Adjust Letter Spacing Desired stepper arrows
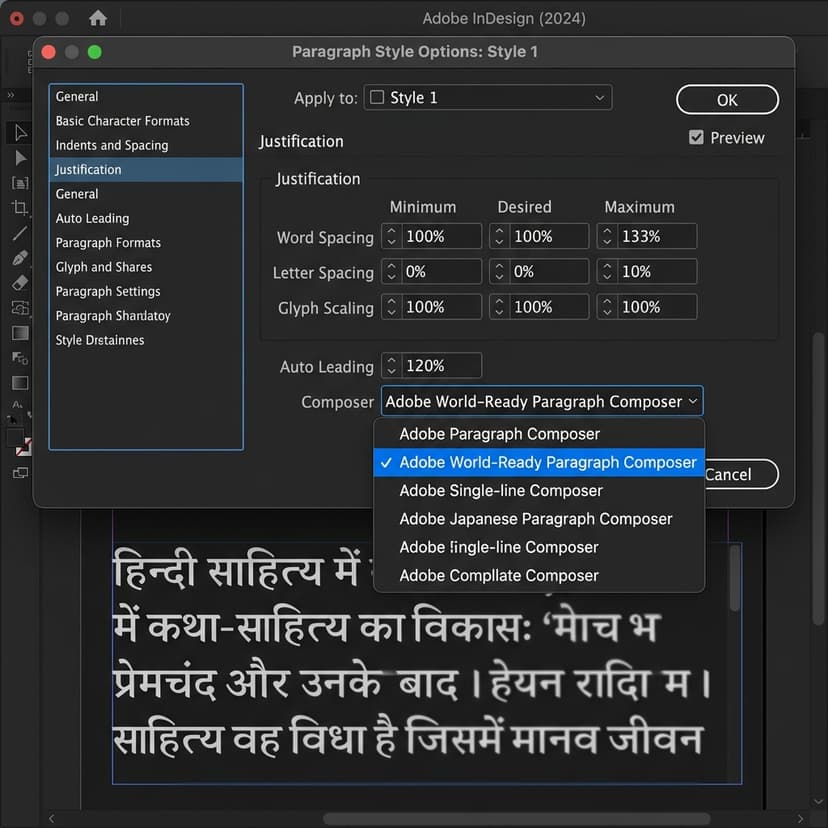This screenshot has width=828, height=828. point(499,271)
